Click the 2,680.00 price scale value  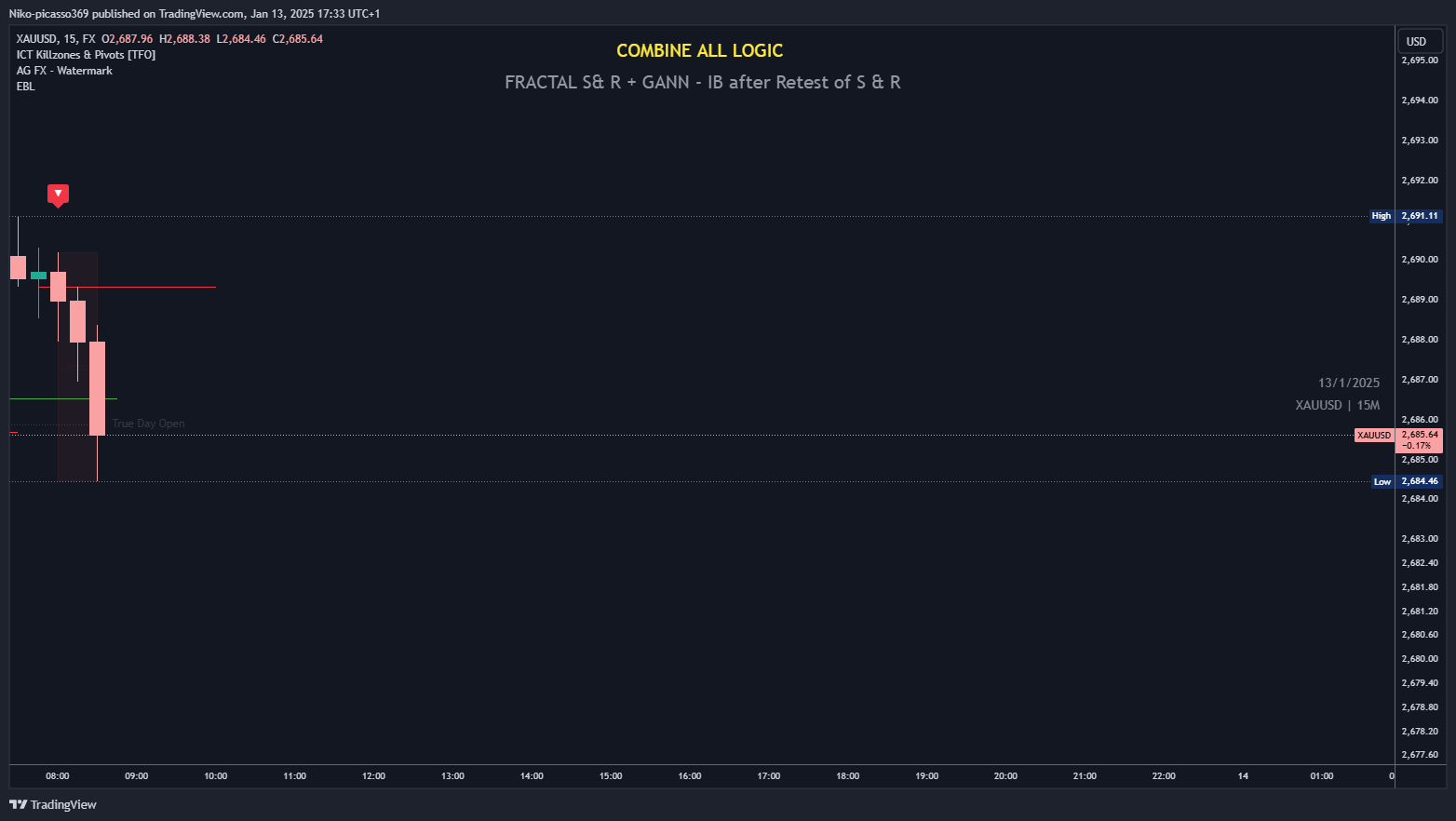pos(1420,659)
